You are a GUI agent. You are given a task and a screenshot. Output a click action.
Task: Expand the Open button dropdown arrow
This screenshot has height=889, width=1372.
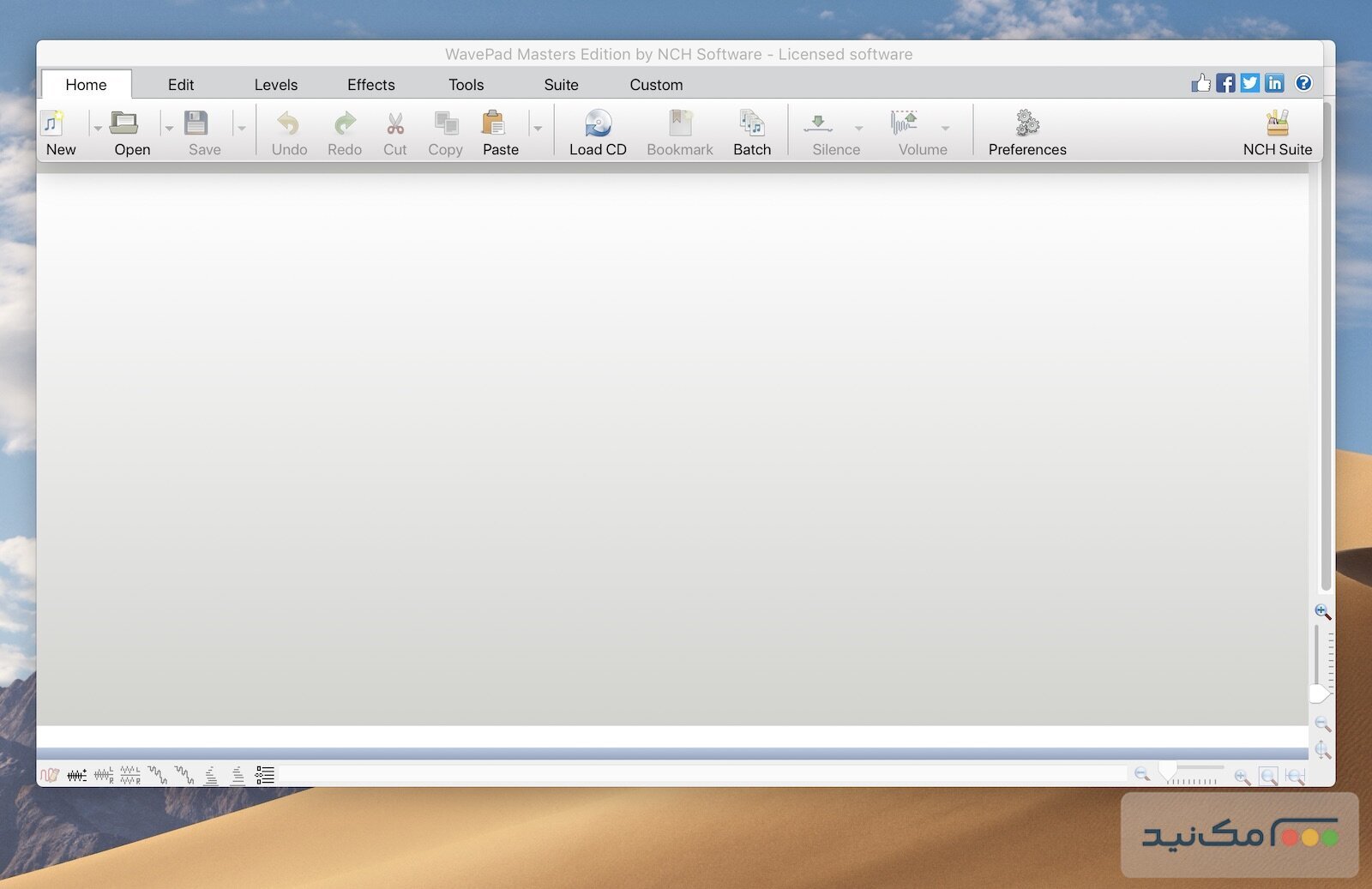(x=169, y=129)
